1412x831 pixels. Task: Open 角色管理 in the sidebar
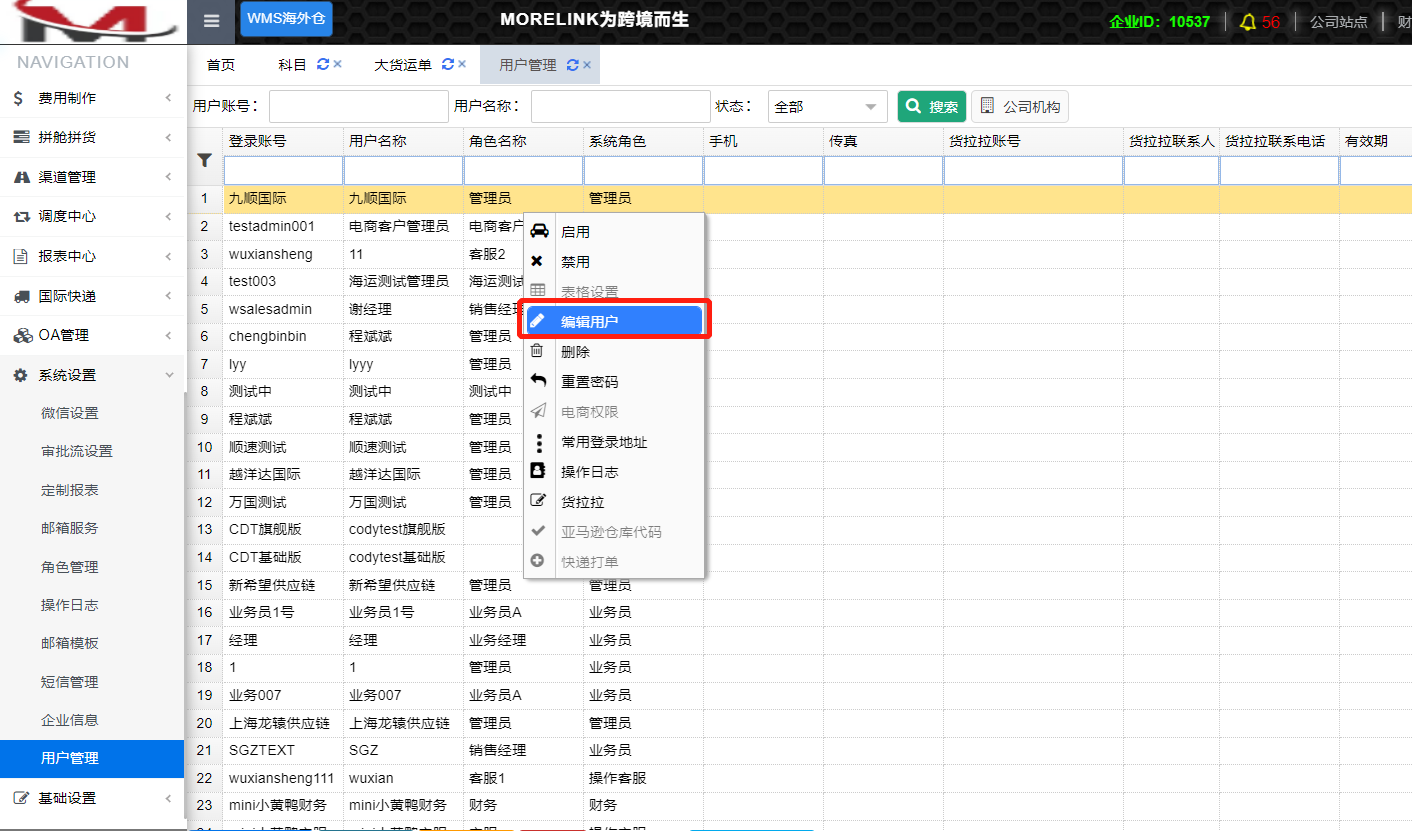click(70, 567)
